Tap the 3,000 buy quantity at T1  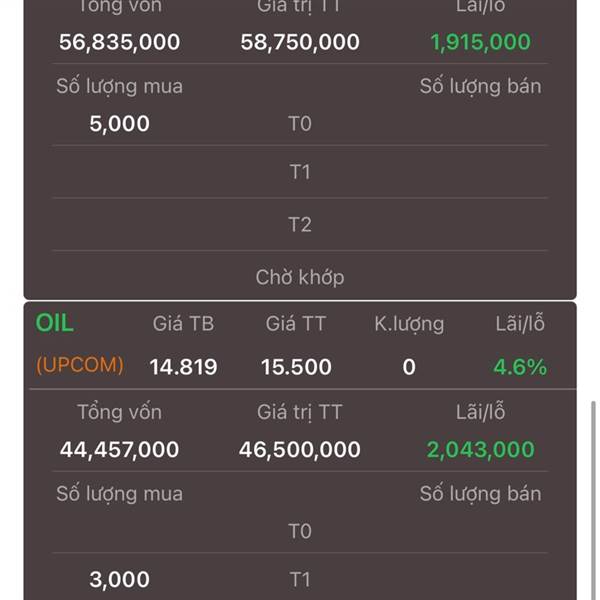point(119,579)
